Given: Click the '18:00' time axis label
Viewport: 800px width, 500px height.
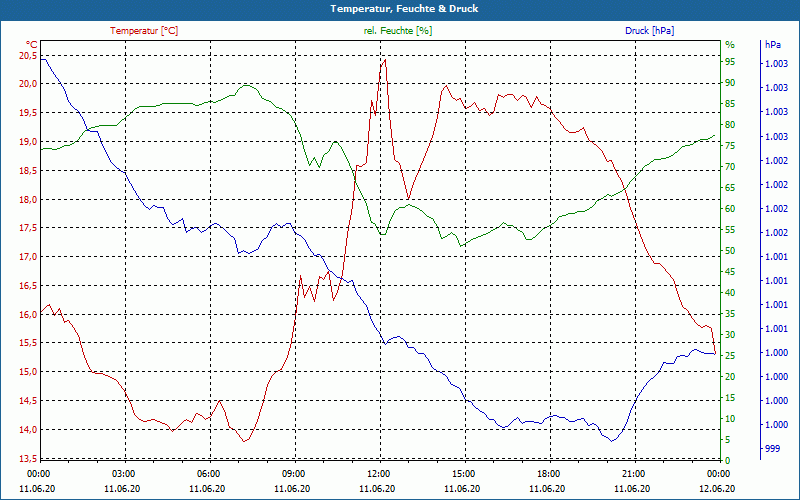Looking at the screenshot, I should pyautogui.click(x=548, y=473).
